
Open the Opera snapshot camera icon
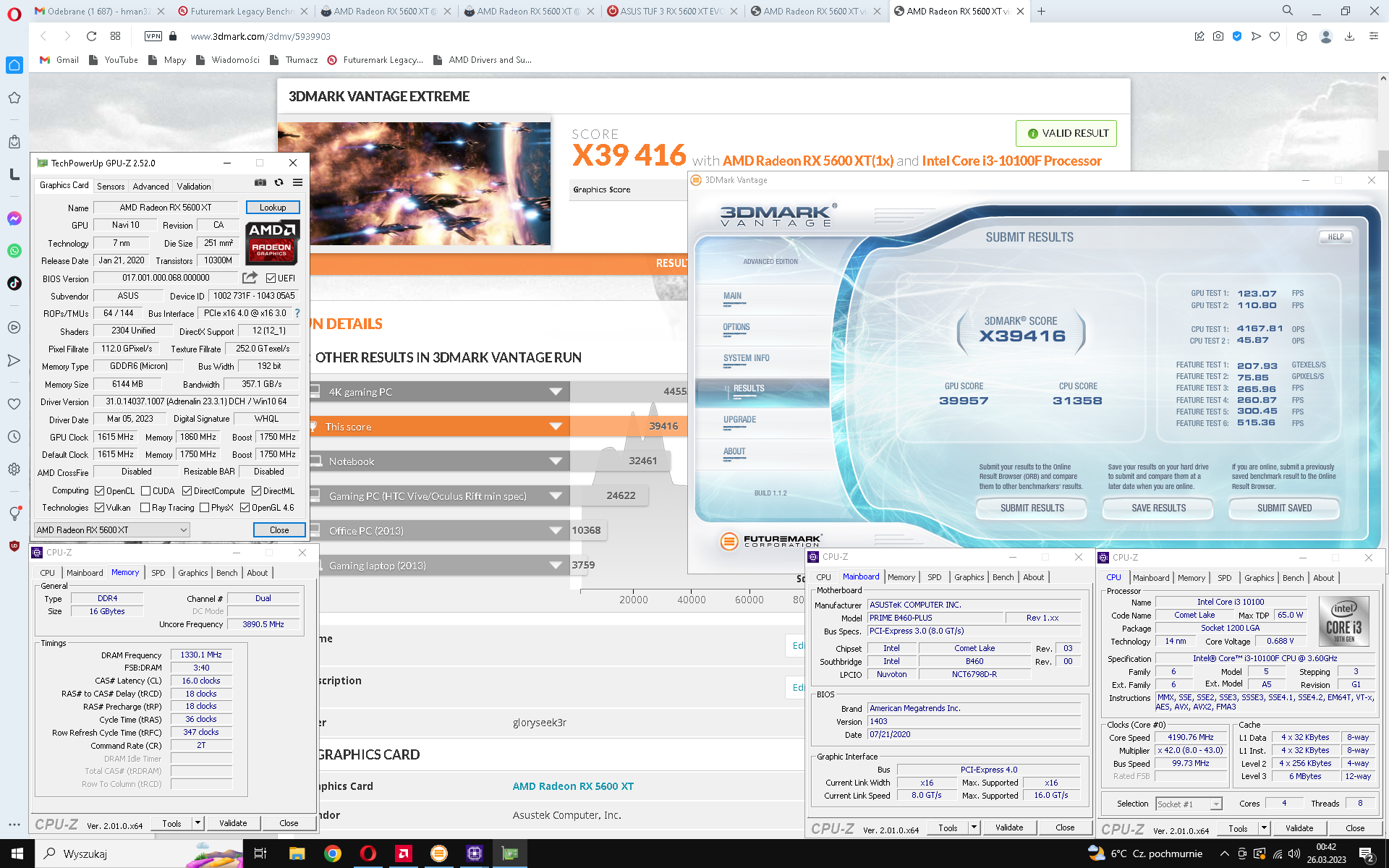pos(1218,36)
